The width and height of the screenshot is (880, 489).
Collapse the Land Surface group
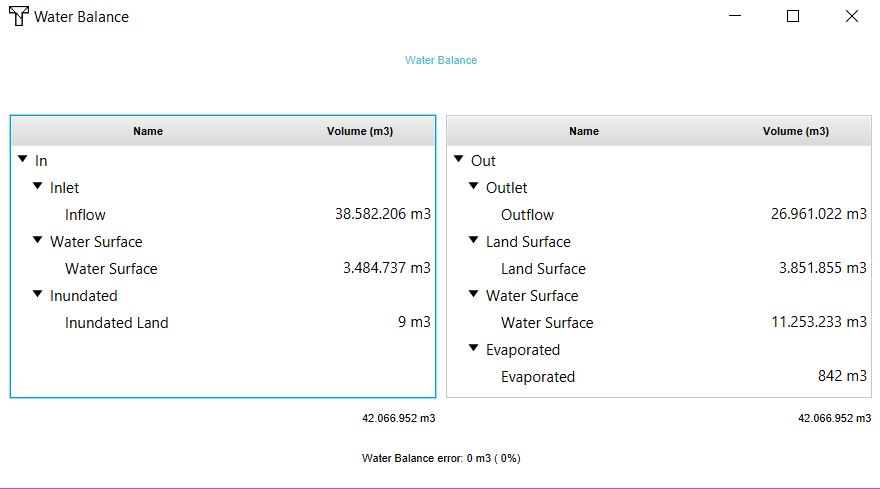(474, 240)
